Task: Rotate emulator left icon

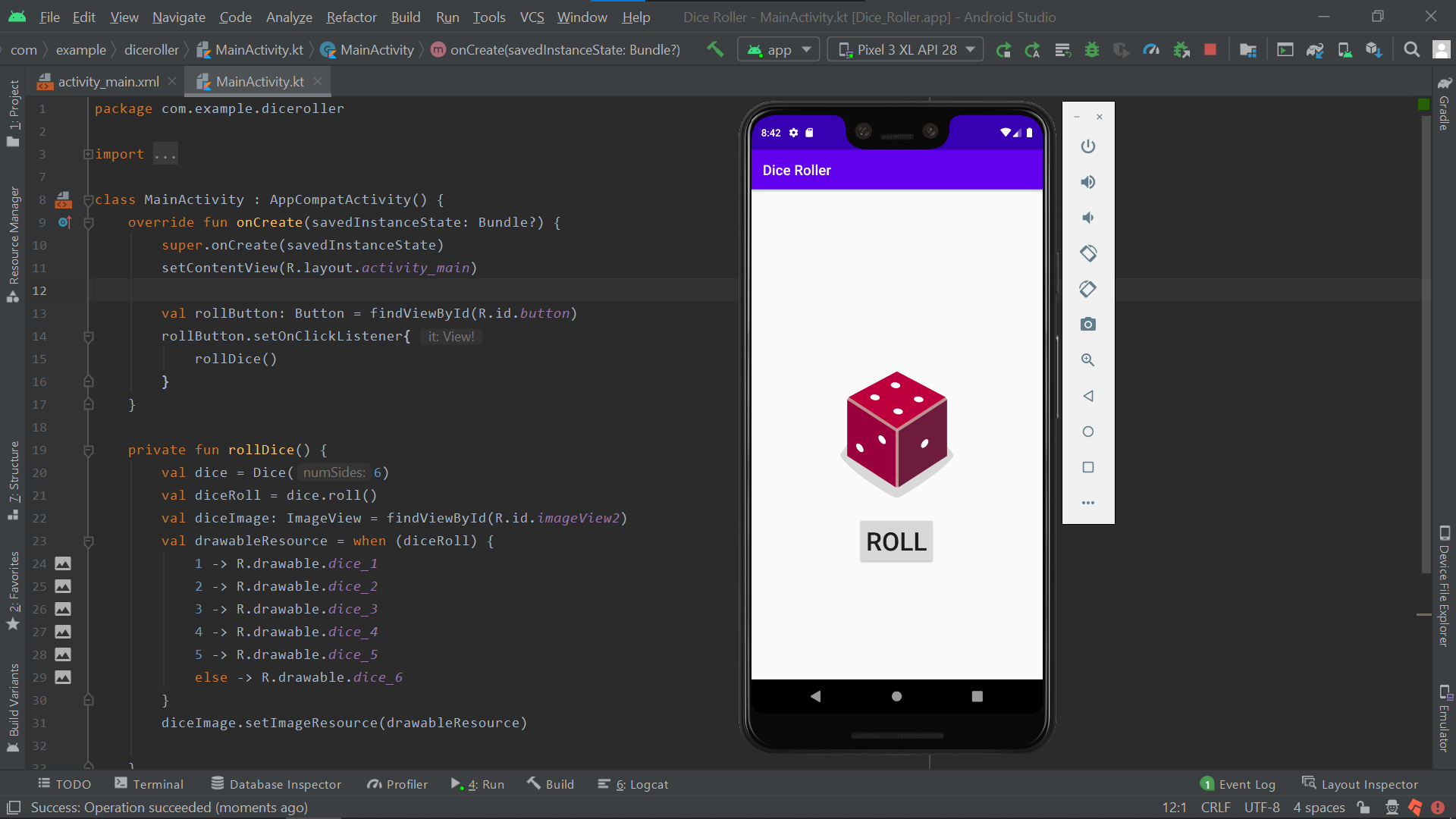Action: click(1088, 253)
